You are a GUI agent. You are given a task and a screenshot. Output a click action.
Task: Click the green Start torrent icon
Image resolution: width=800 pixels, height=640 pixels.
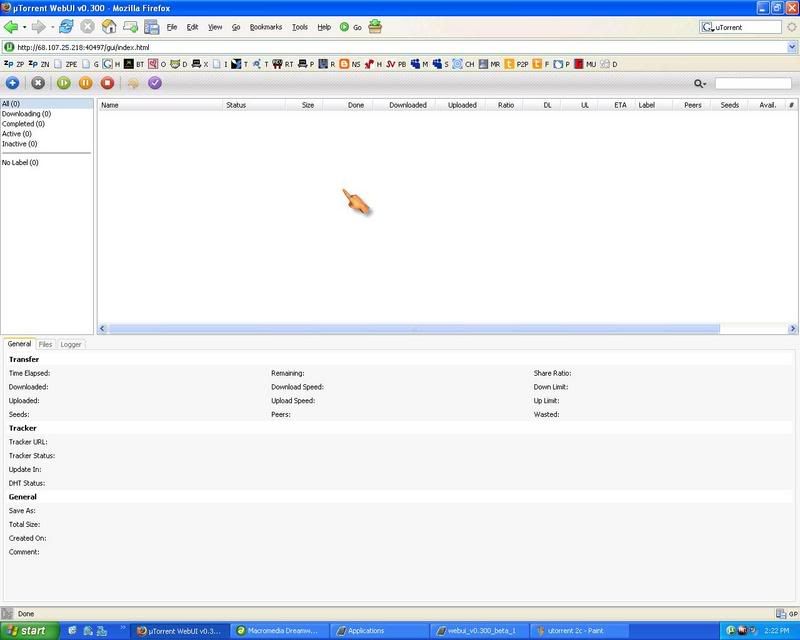coord(64,83)
